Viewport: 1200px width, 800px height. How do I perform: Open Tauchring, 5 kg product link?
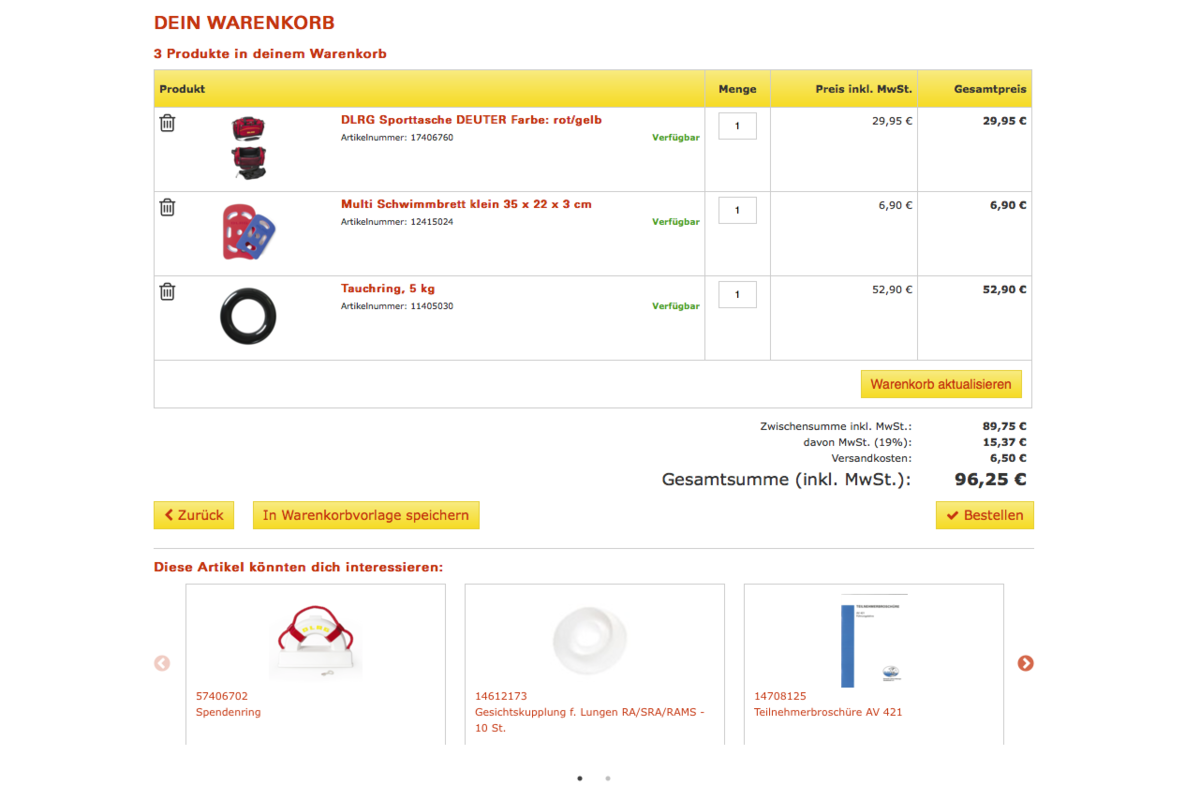coord(388,289)
